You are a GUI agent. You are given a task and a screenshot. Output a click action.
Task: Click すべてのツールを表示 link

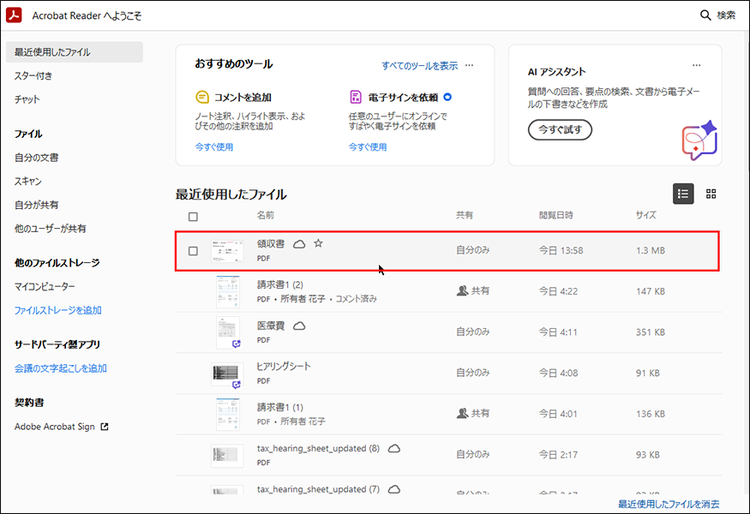click(x=419, y=66)
